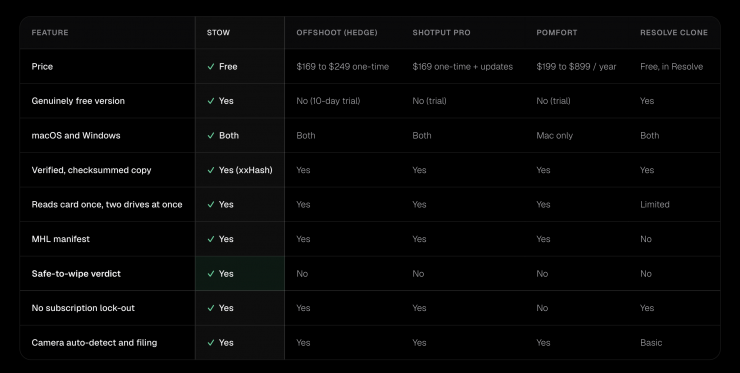Click the green checkmark beside Free
This screenshot has width=740, height=373.
click(211, 67)
